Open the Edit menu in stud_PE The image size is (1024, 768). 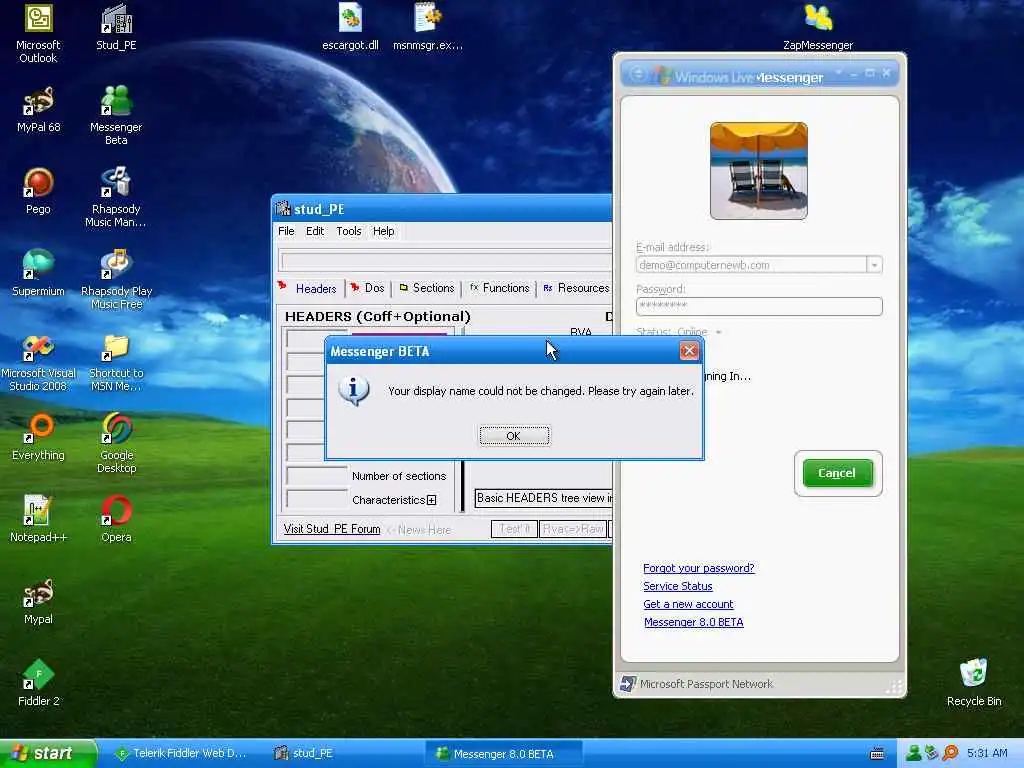pyautogui.click(x=315, y=231)
